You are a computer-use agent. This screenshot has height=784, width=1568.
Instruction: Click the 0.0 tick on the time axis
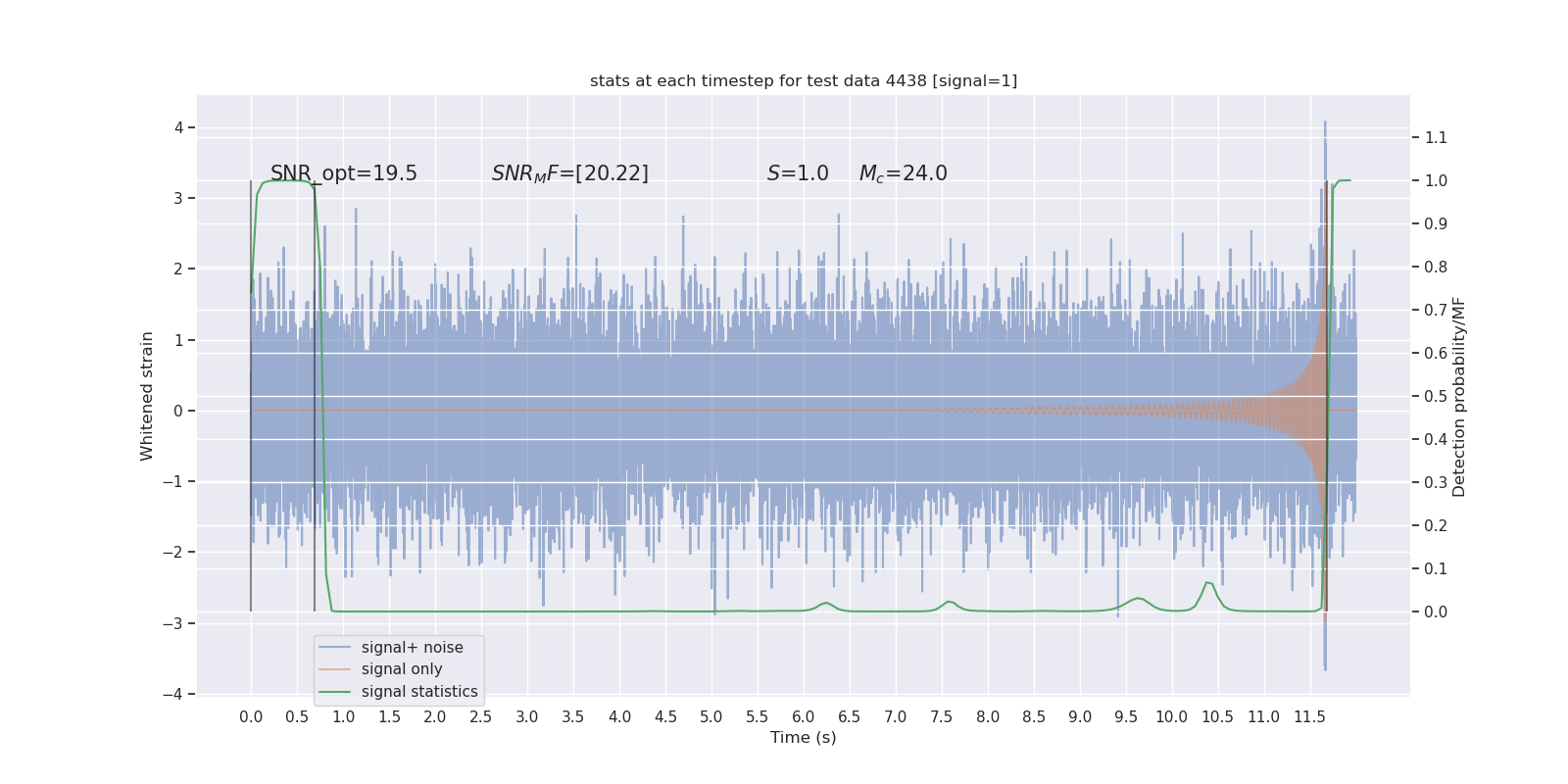click(251, 716)
